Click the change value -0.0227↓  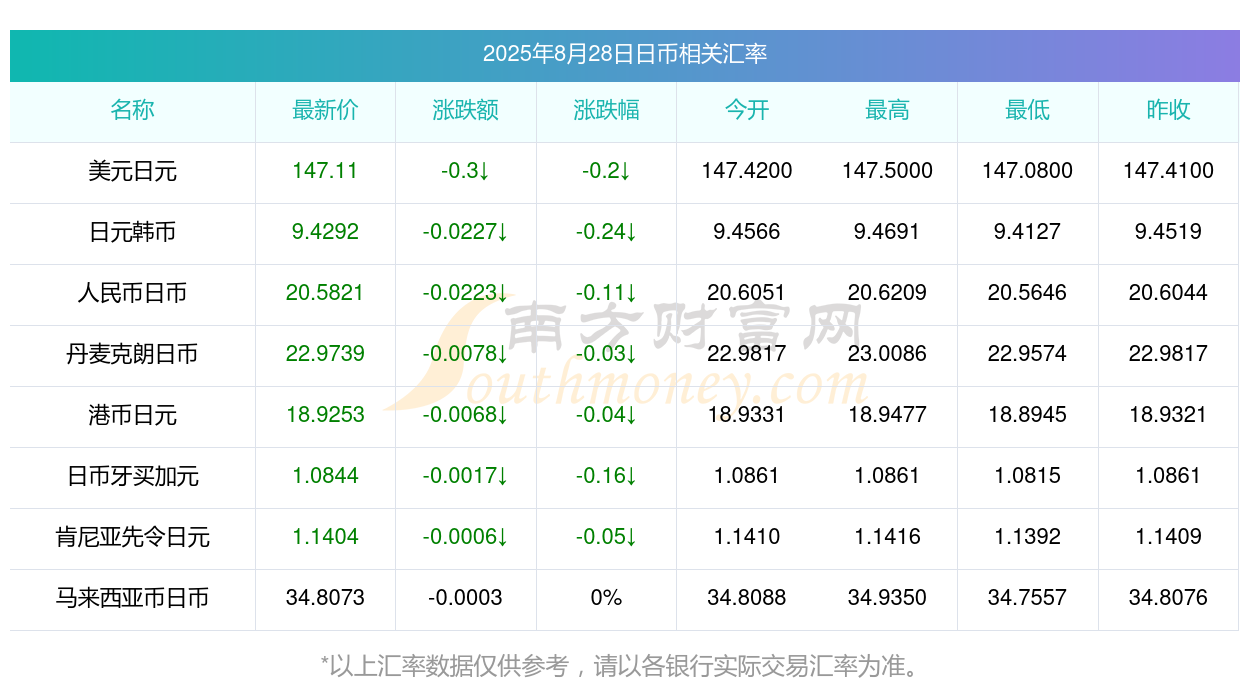click(x=466, y=232)
